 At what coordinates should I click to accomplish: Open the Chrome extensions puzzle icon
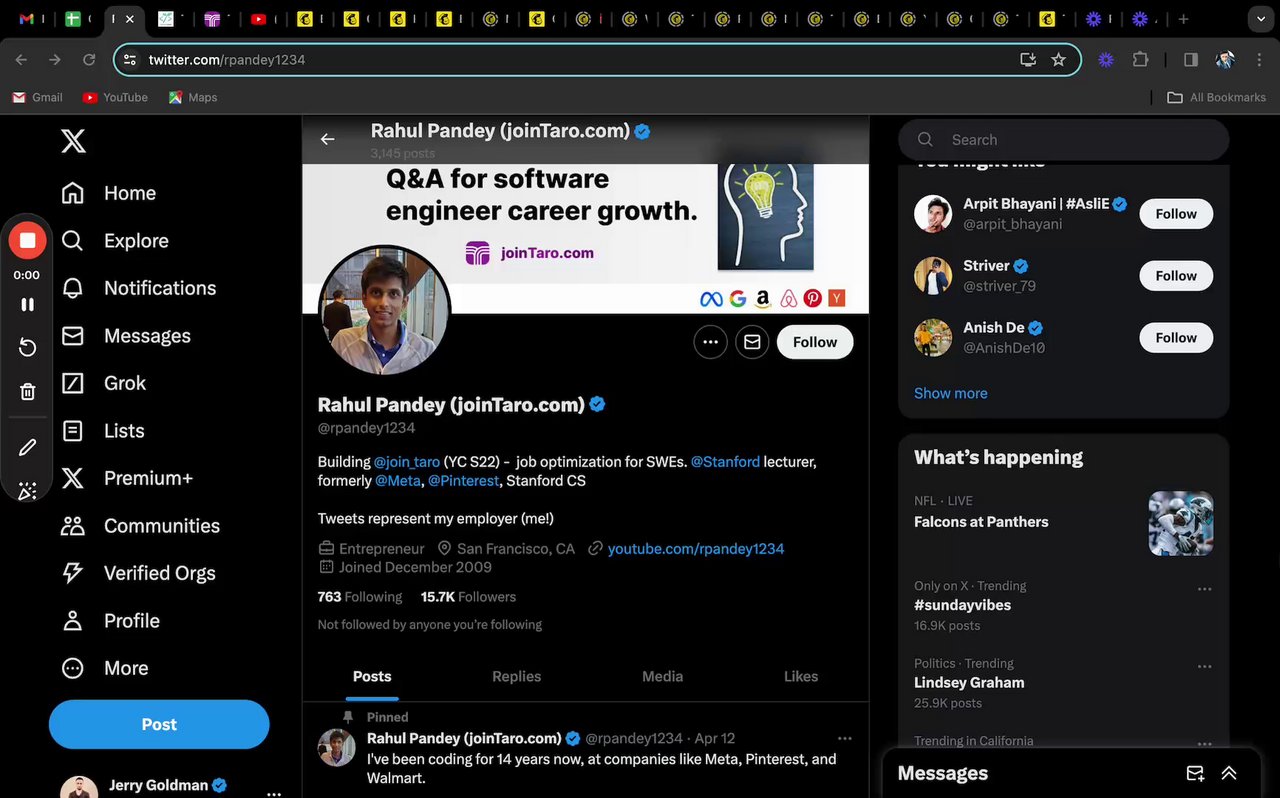[x=1140, y=60]
